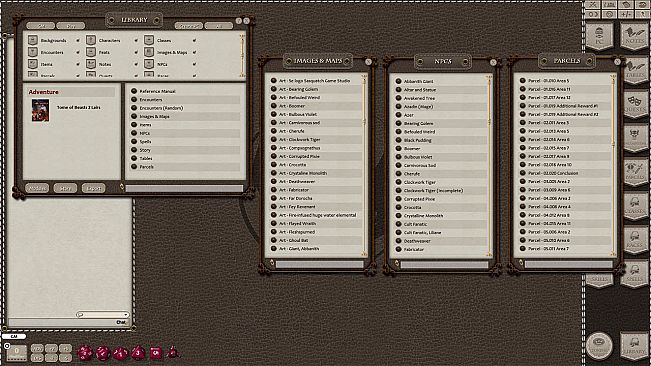Open the Quests sidebar button
The image size is (651, 366).
pyautogui.click(x=635, y=105)
